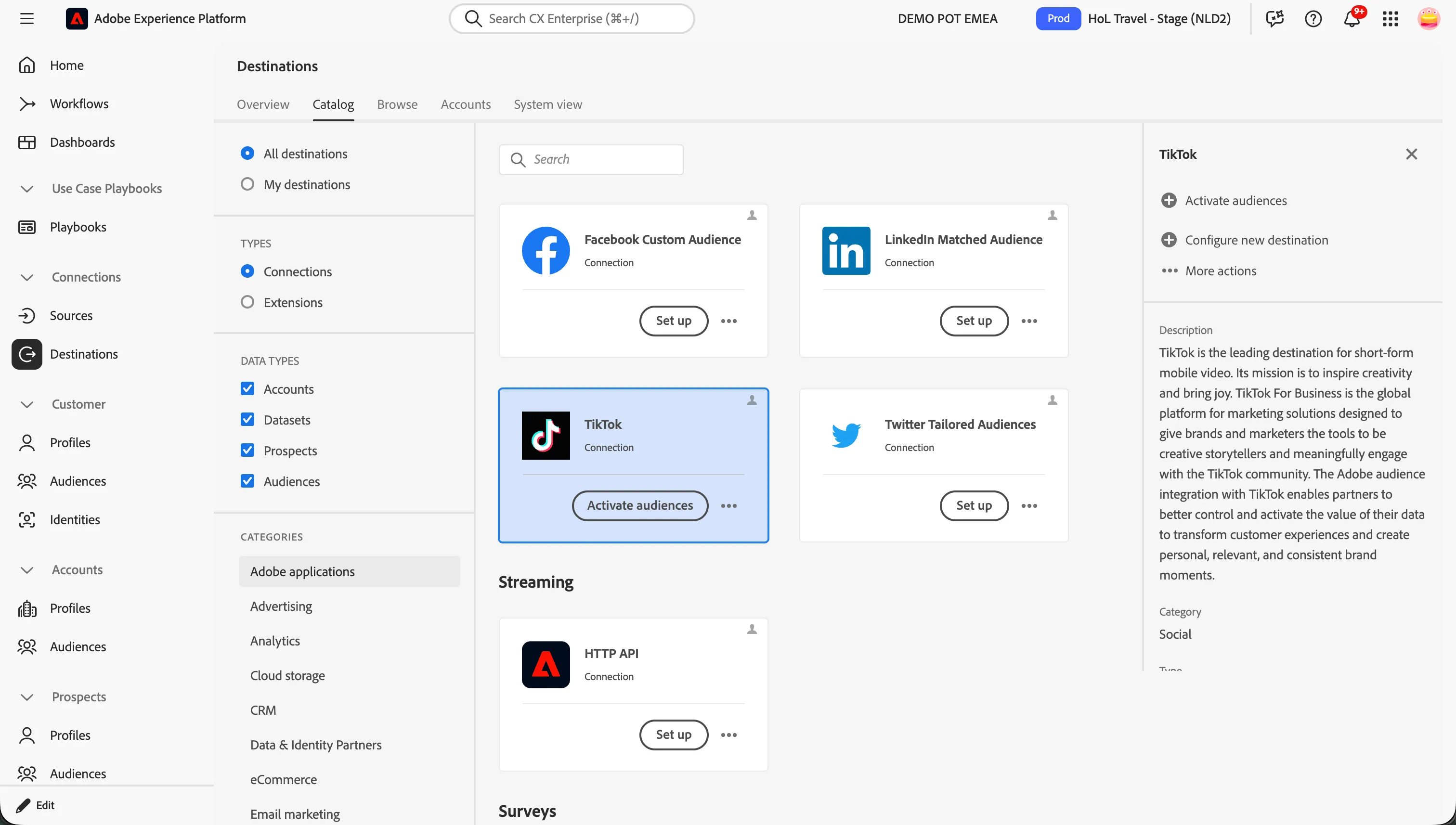
Task: Click Configure new destination in TikTok panel
Action: coord(1245,240)
